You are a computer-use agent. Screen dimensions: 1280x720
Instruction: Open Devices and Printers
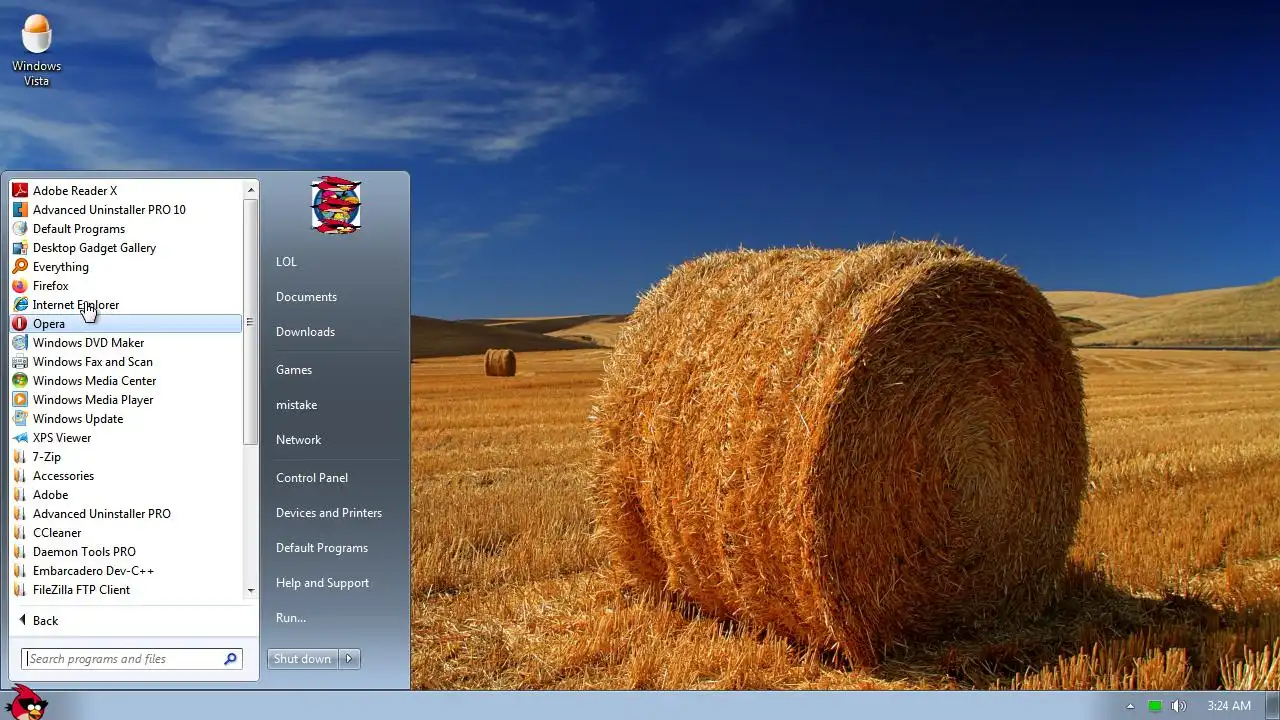329,512
